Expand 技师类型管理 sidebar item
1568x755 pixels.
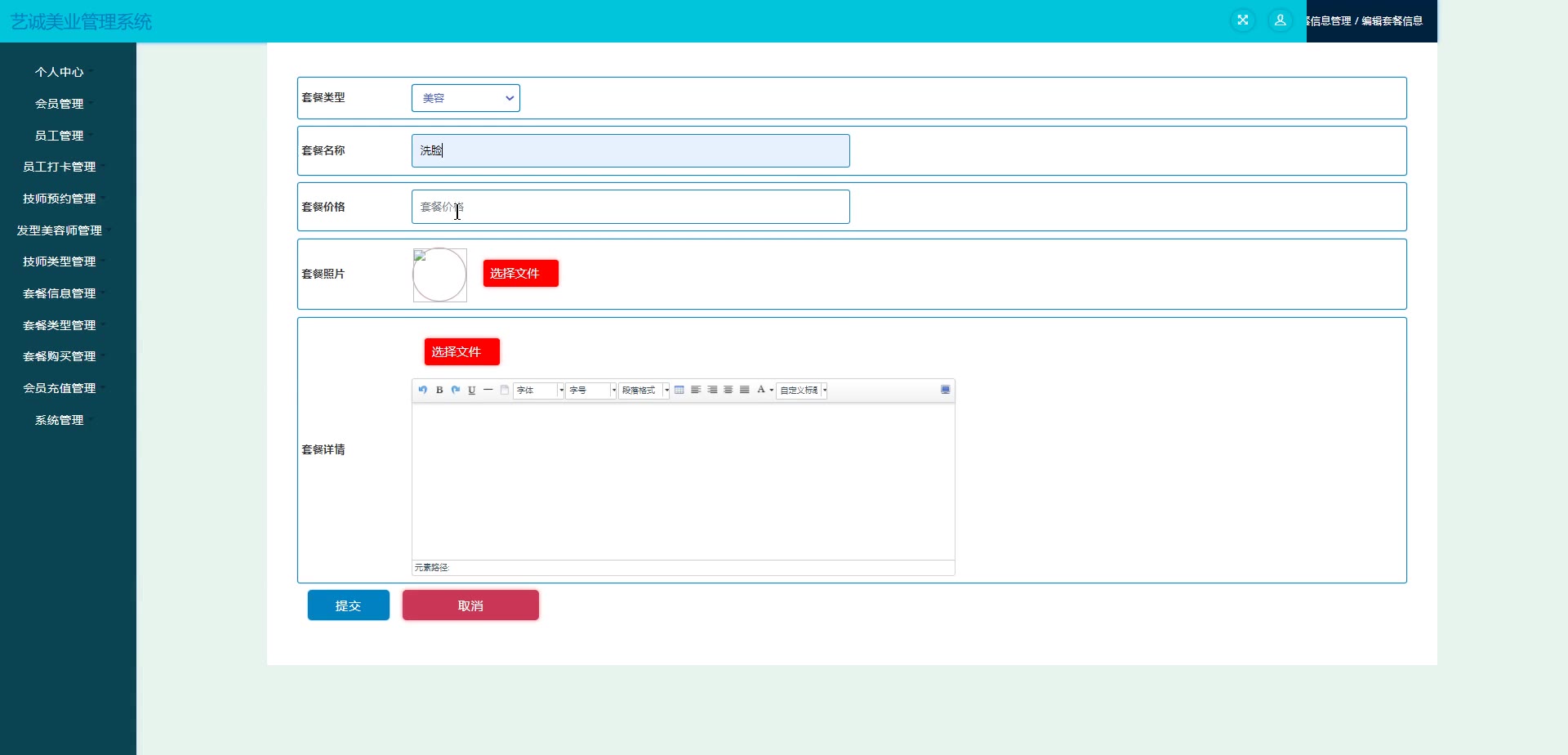(x=60, y=261)
